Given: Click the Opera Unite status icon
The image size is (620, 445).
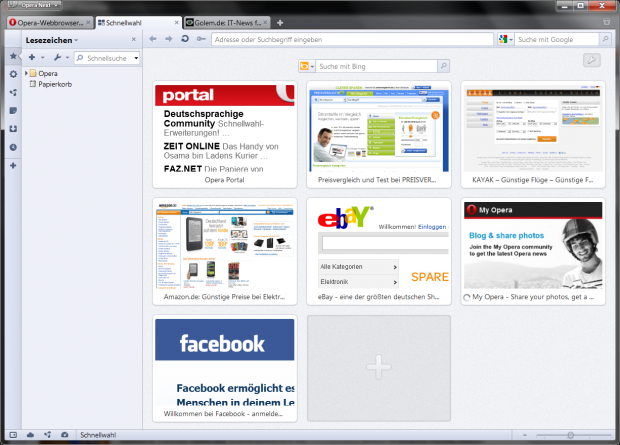Looking at the screenshot, I should [x=47, y=435].
